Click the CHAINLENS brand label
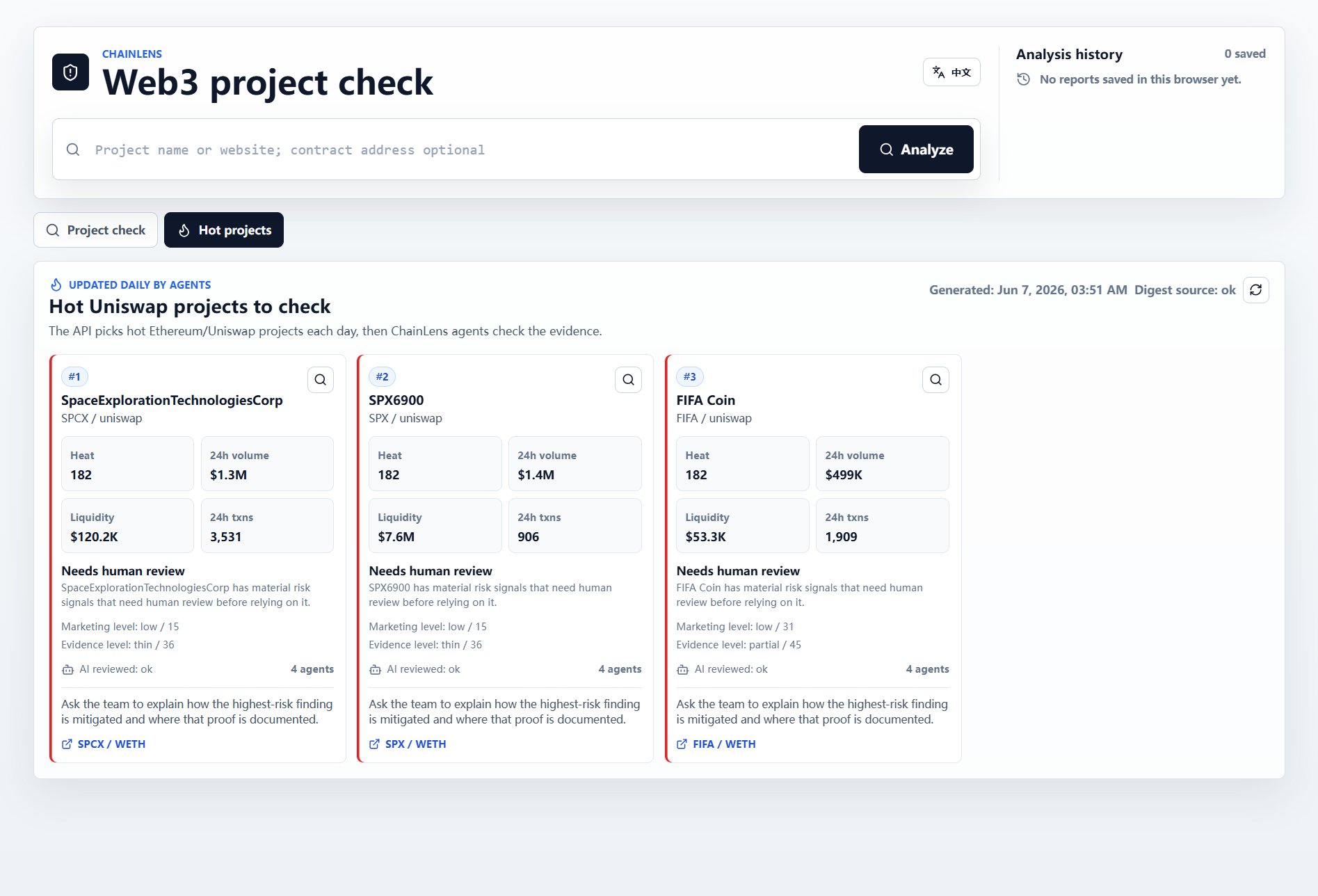The height and width of the screenshot is (896, 1318). pyautogui.click(x=132, y=54)
